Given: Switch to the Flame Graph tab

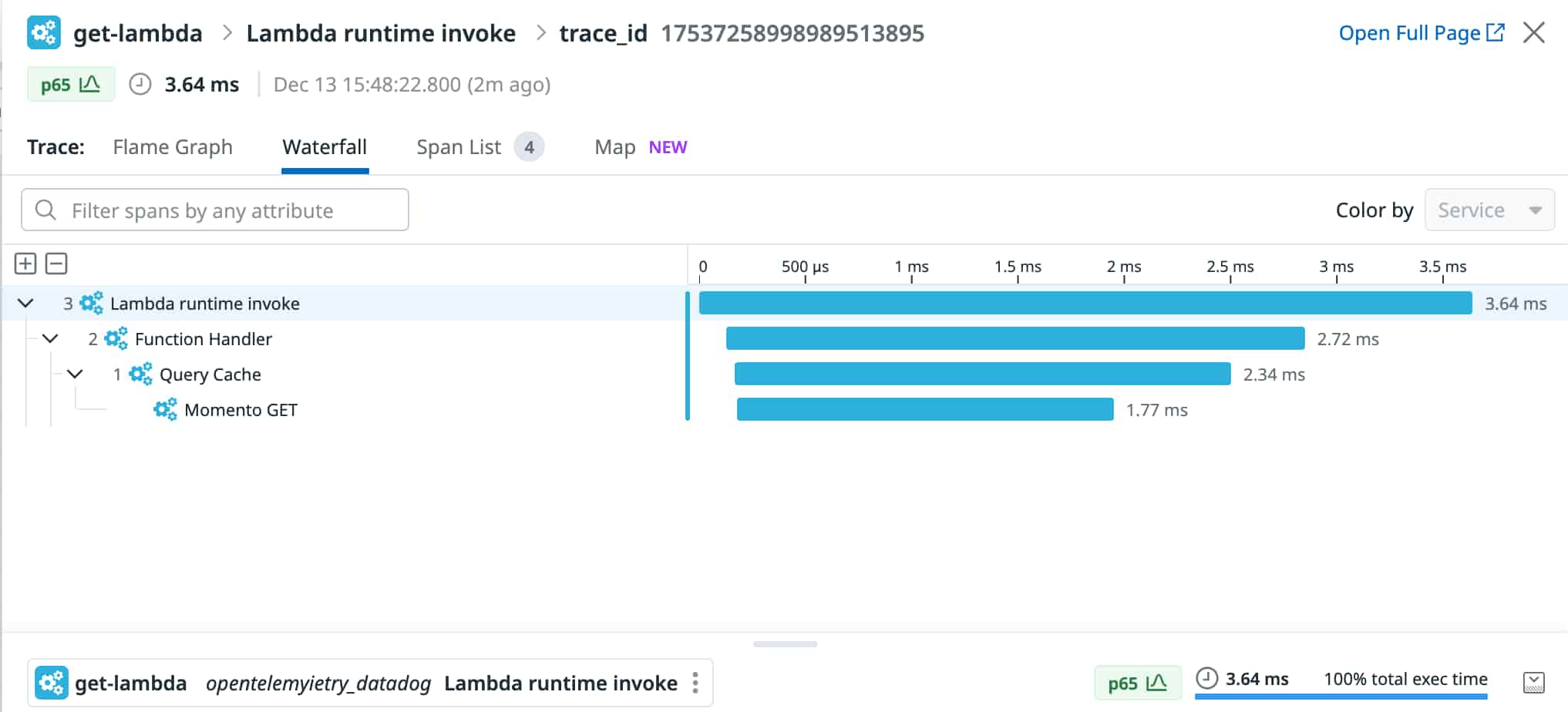Looking at the screenshot, I should [172, 147].
